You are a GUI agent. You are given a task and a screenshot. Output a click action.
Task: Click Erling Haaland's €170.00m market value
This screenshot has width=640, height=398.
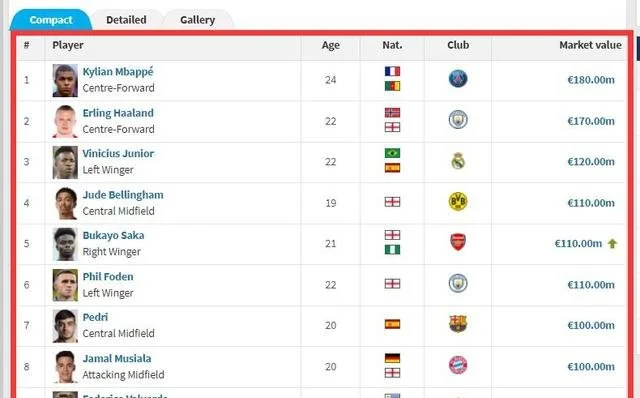pos(591,121)
